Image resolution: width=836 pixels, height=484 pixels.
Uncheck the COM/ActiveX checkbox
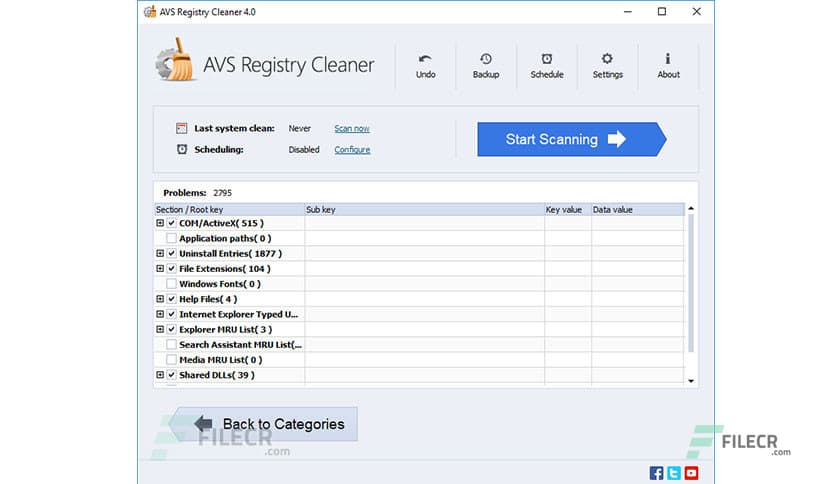(171, 223)
